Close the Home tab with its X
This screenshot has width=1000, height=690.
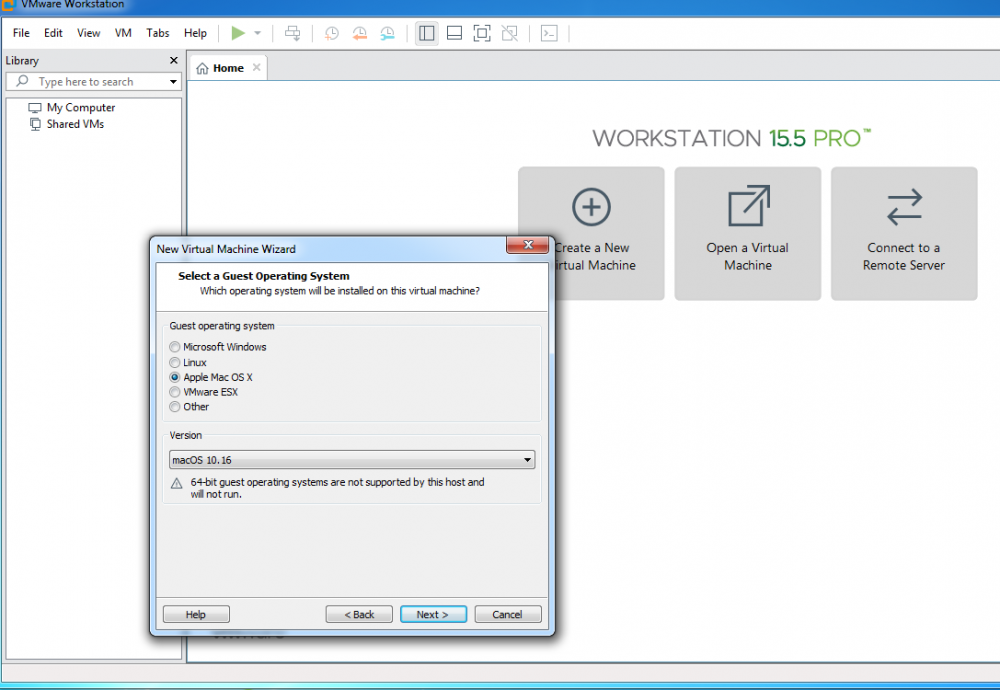click(256, 68)
